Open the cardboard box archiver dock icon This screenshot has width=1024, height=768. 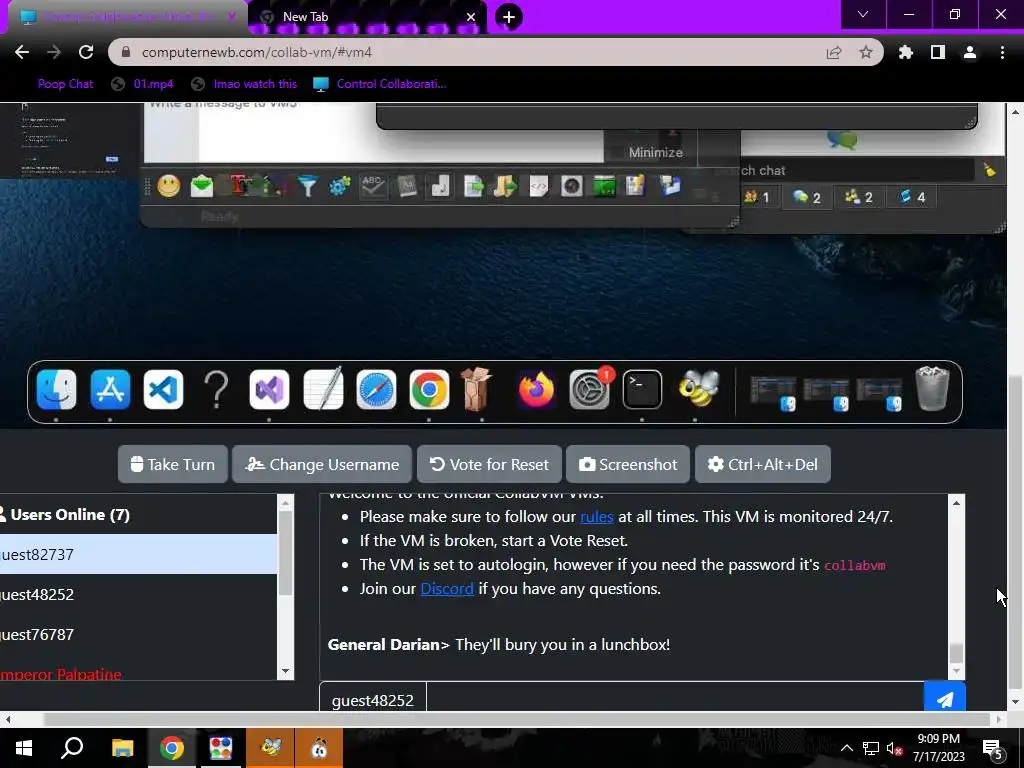pos(477,389)
